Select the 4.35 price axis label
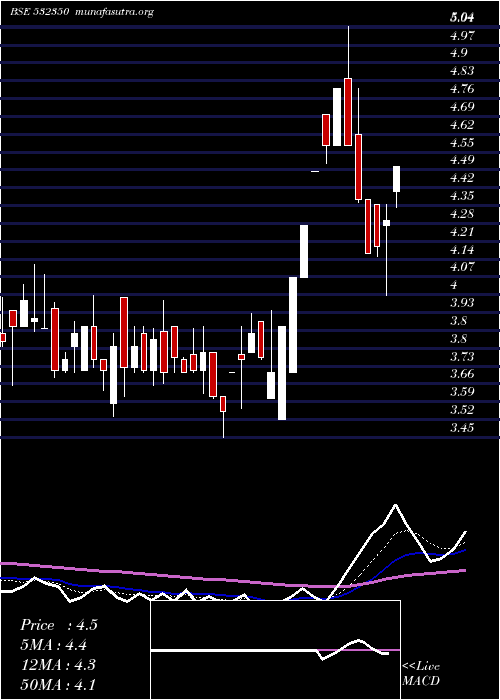 point(462,196)
